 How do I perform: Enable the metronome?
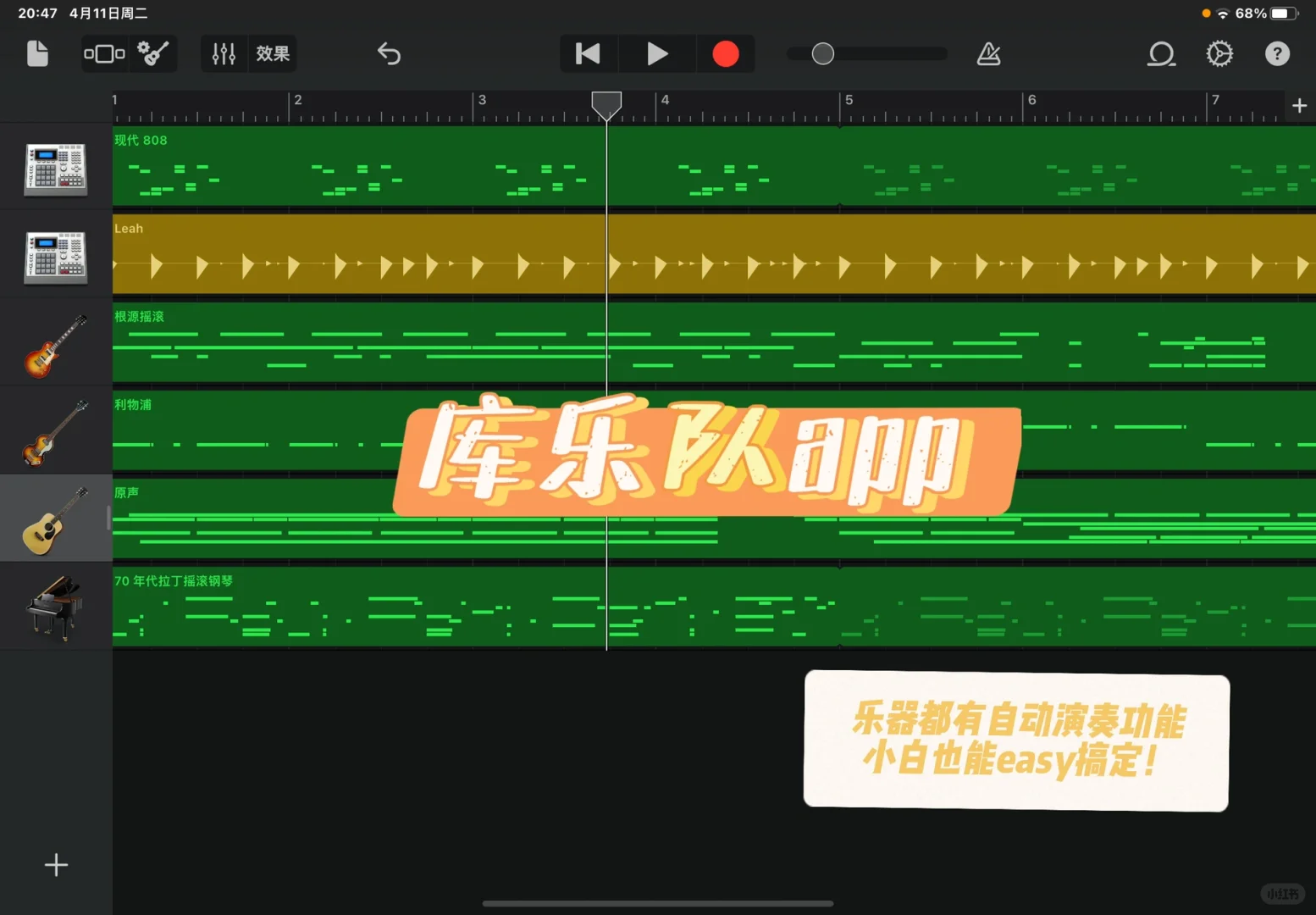988,53
